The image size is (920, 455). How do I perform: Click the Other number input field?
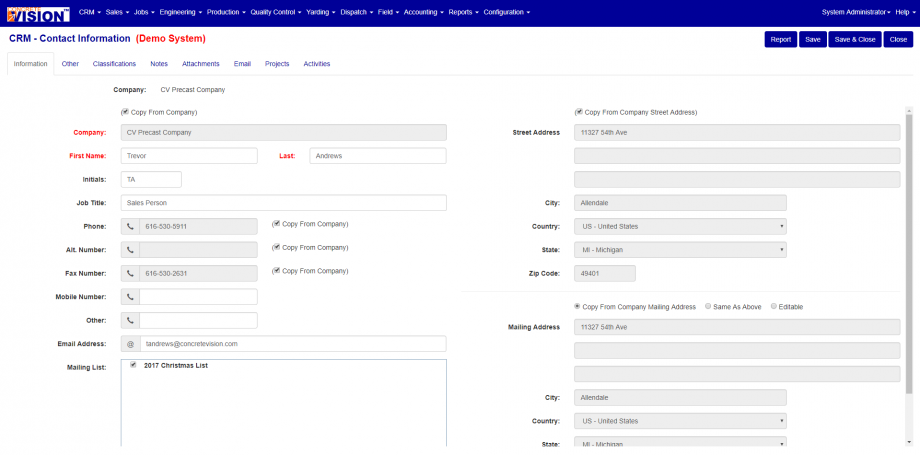(x=198, y=320)
